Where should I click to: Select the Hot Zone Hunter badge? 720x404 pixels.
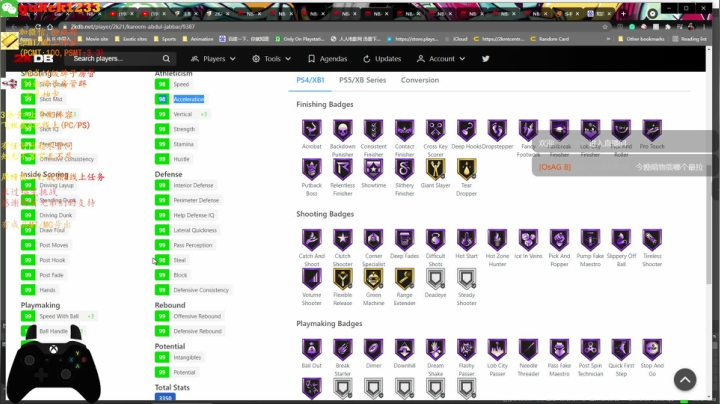497,240
